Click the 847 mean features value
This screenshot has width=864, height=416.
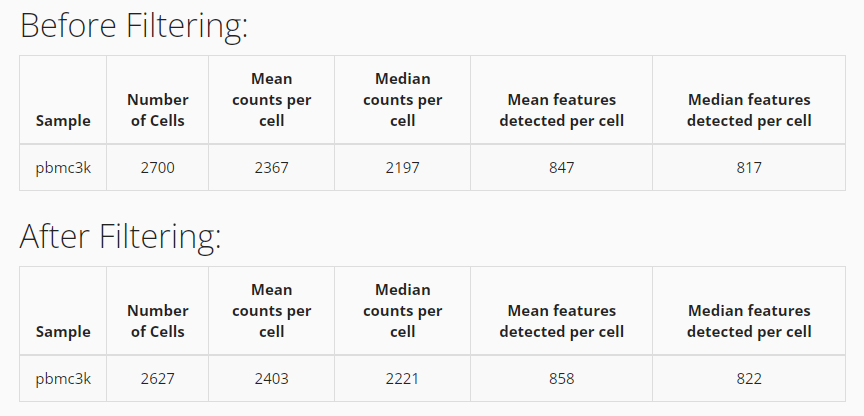[561, 168]
